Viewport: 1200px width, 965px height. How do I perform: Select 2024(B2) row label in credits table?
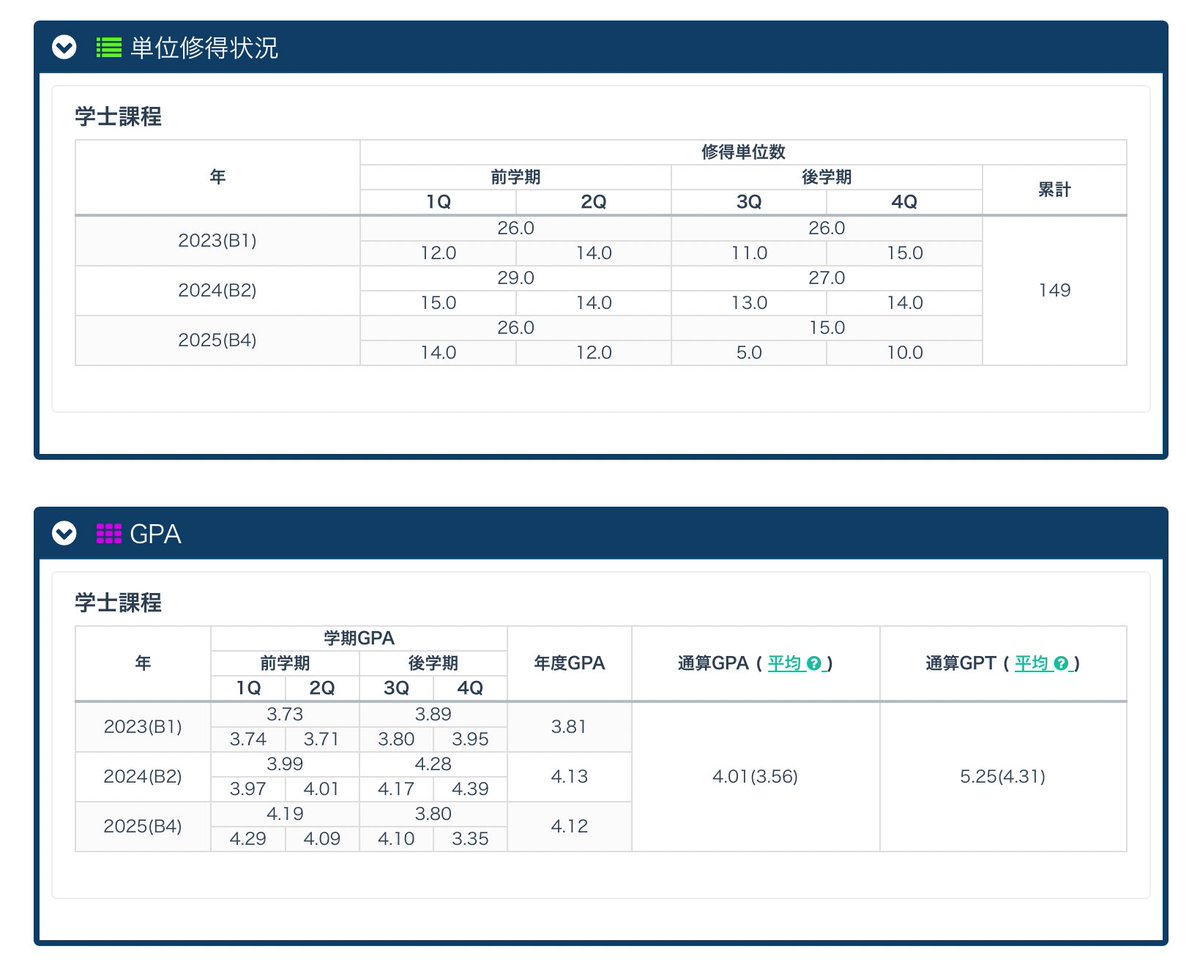[218, 291]
